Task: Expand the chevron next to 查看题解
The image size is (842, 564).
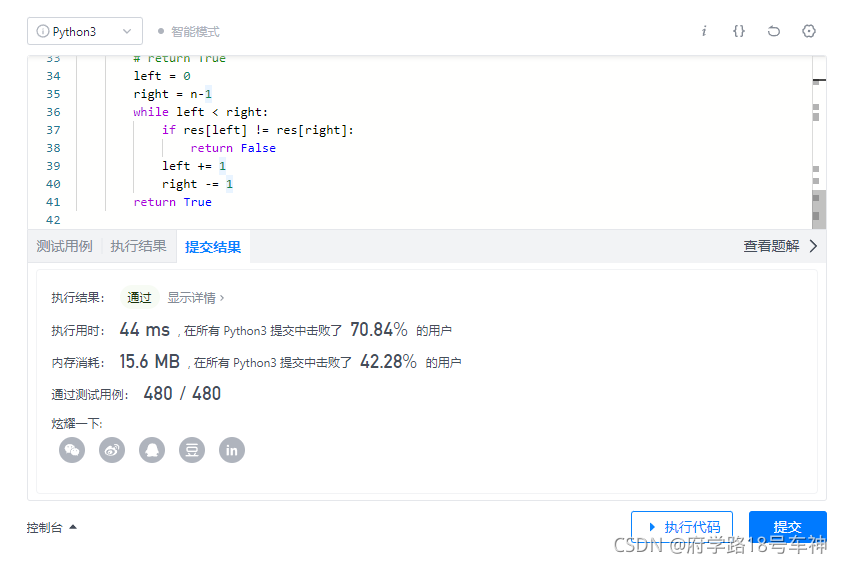Action: pos(814,246)
